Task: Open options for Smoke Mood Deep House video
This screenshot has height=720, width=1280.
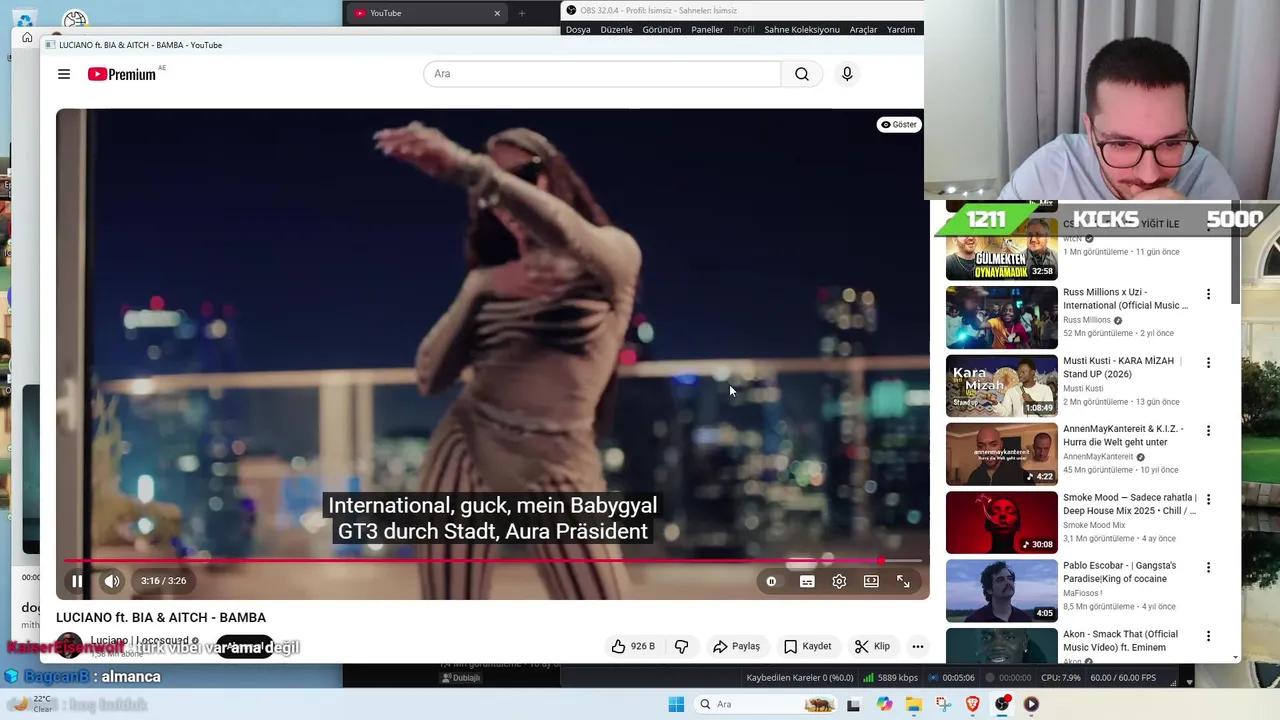Action: 1208,499
